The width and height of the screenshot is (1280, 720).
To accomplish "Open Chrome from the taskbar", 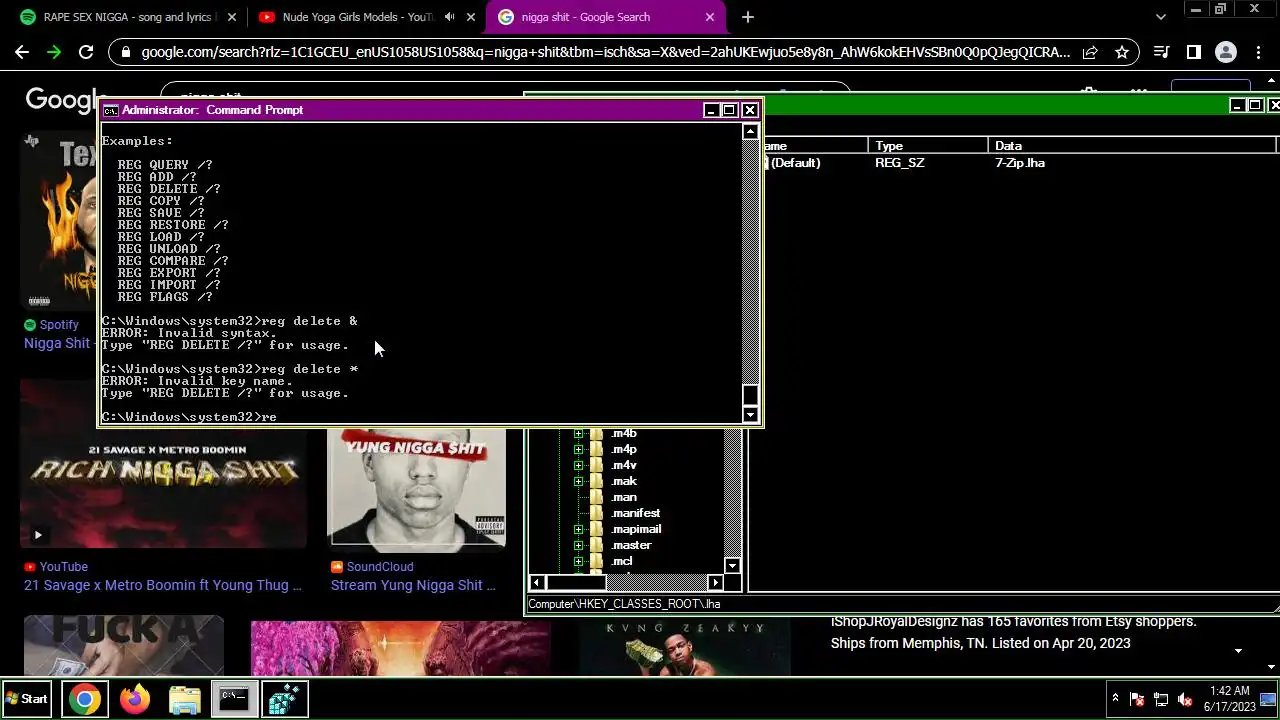I will pos(85,699).
